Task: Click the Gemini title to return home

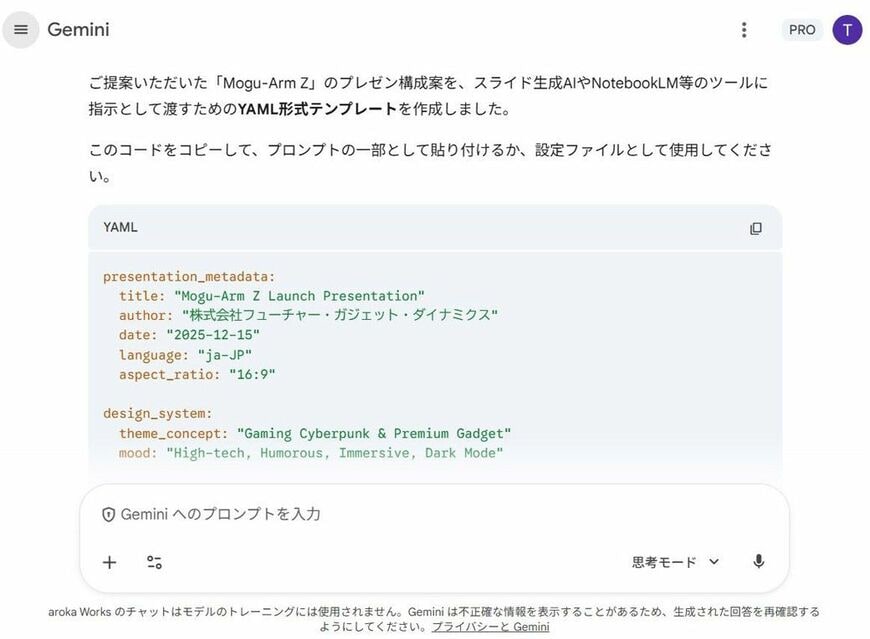Action: click(x=79, y=29)
